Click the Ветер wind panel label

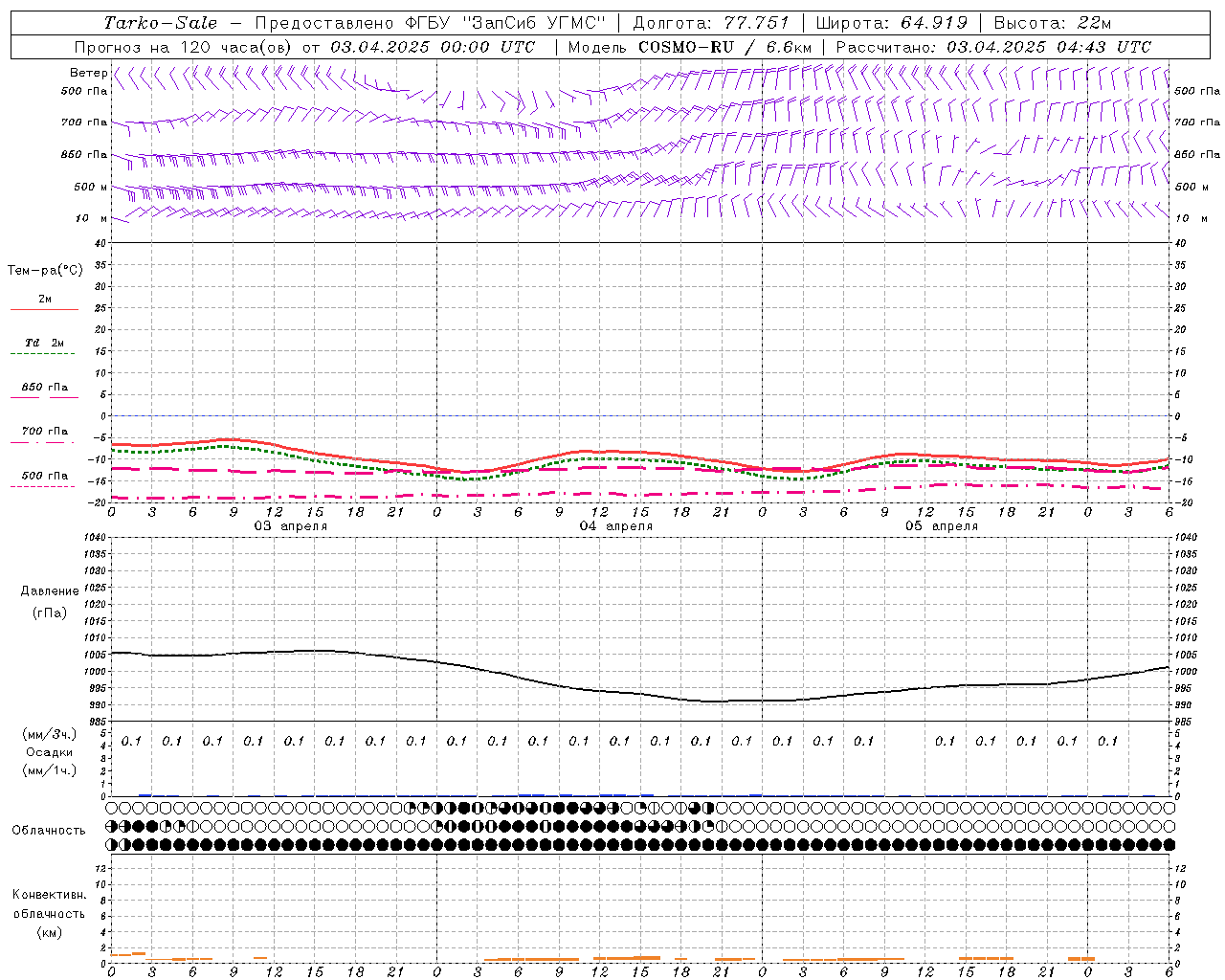pos(88,73)
